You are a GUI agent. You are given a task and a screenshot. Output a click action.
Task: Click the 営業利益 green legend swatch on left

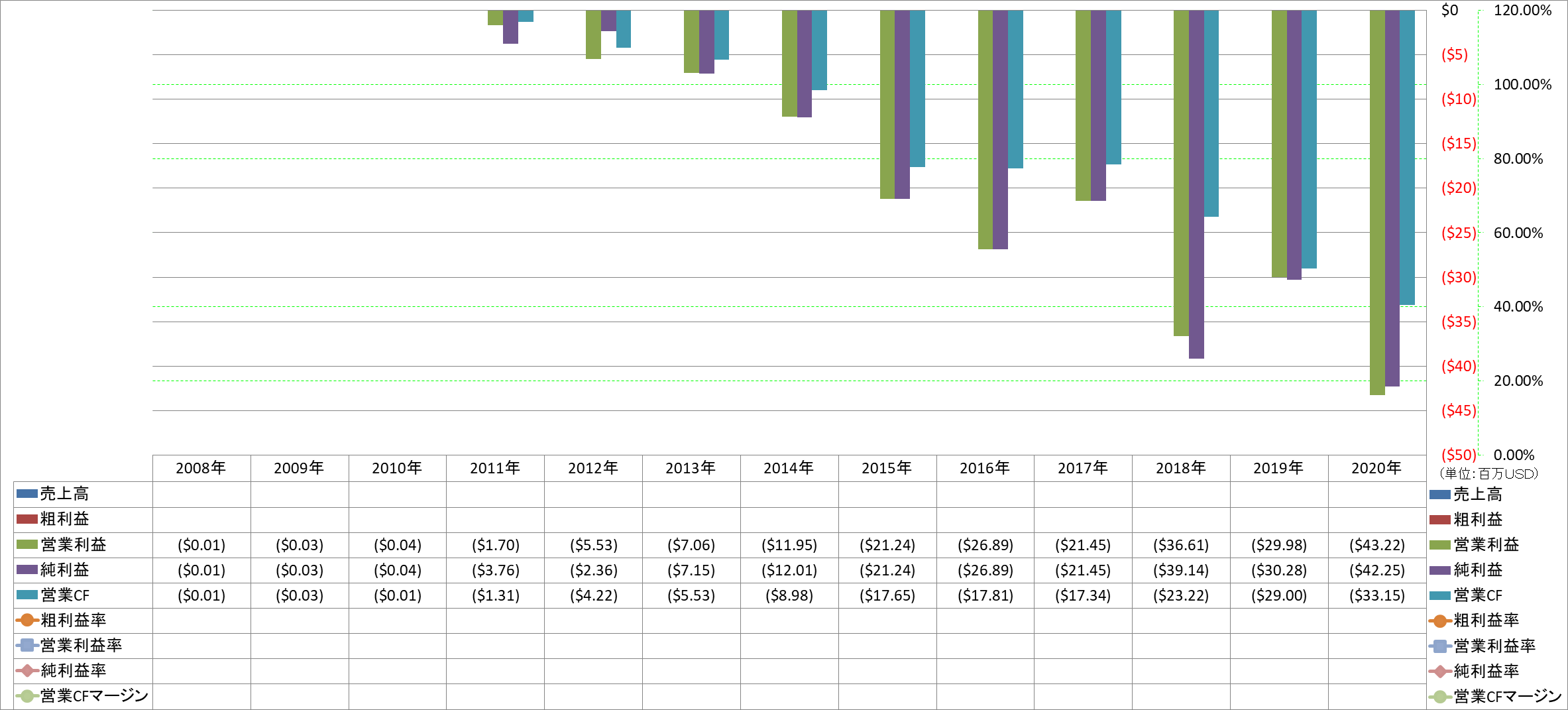27,544
